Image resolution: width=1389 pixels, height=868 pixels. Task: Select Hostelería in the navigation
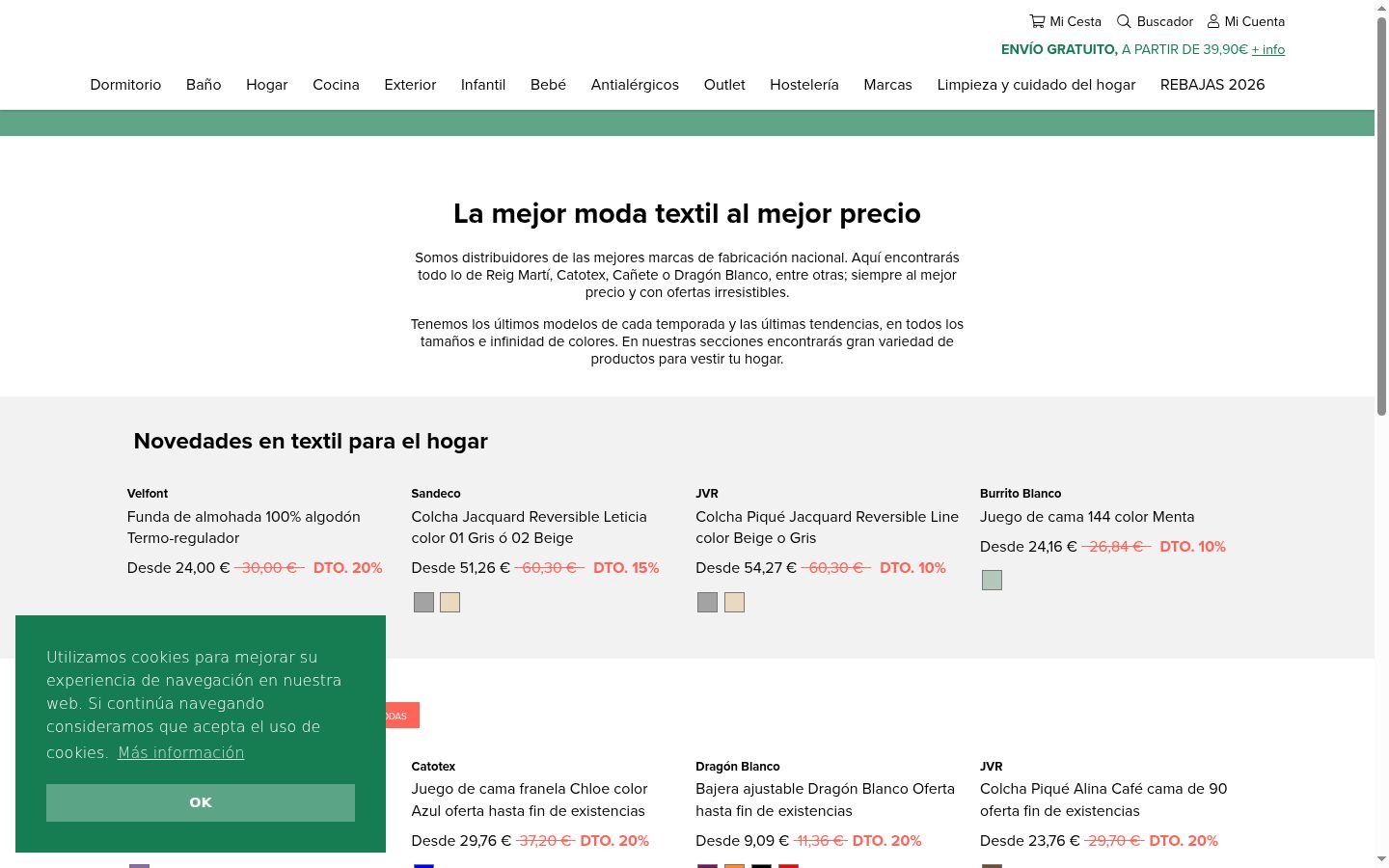(x=804, y=85)
